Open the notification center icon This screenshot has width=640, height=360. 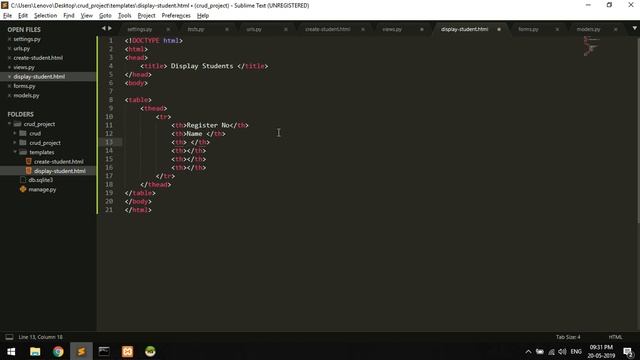point(629,352)
